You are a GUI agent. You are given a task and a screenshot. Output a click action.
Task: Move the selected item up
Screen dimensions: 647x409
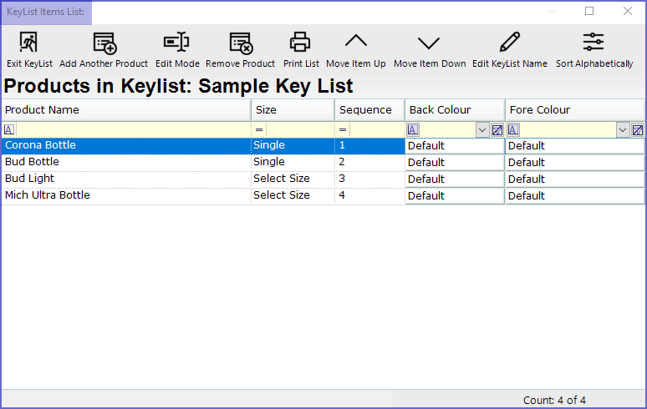356,43
